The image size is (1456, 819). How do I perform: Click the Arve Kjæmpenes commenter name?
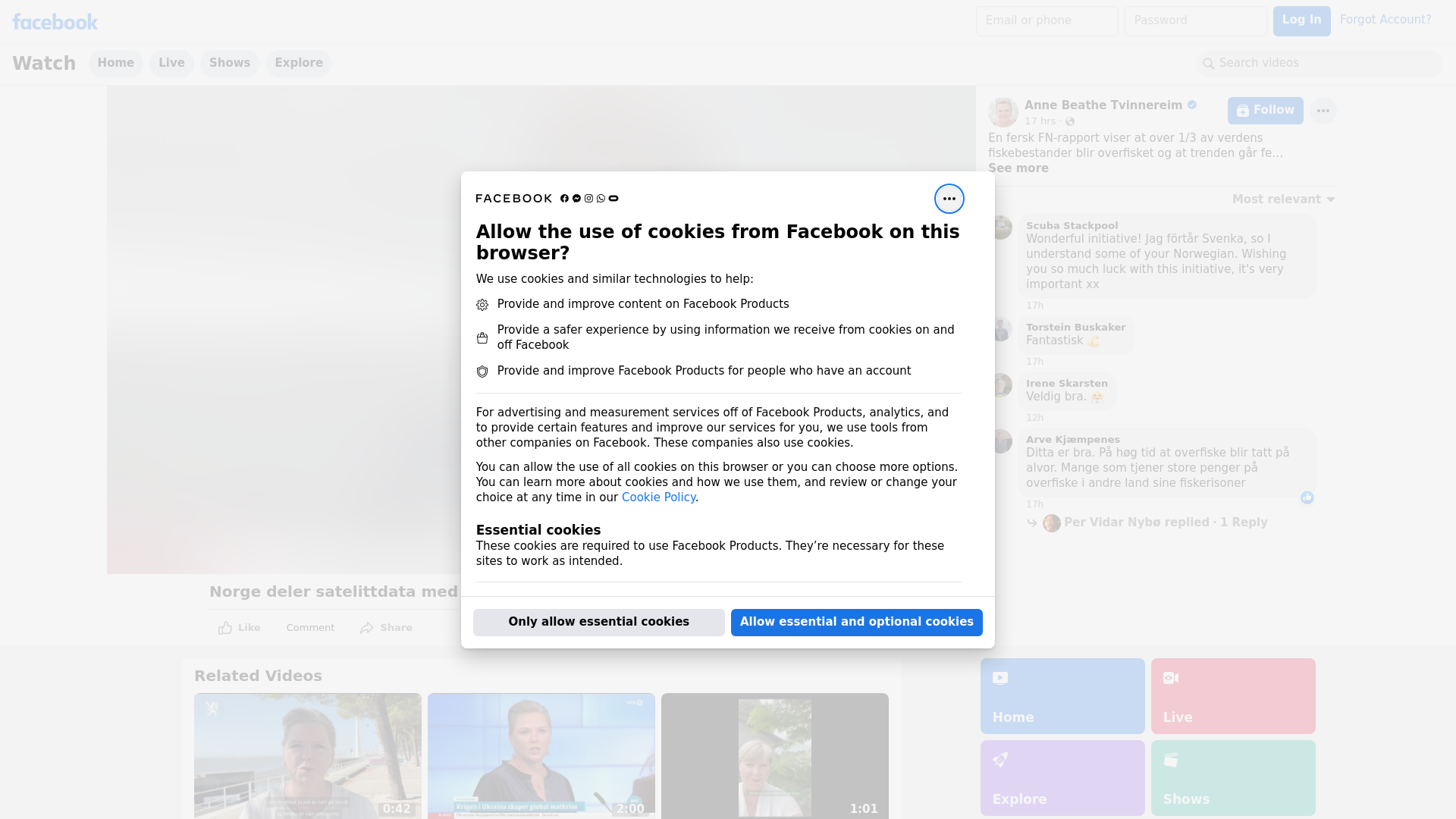point(1072,440)
